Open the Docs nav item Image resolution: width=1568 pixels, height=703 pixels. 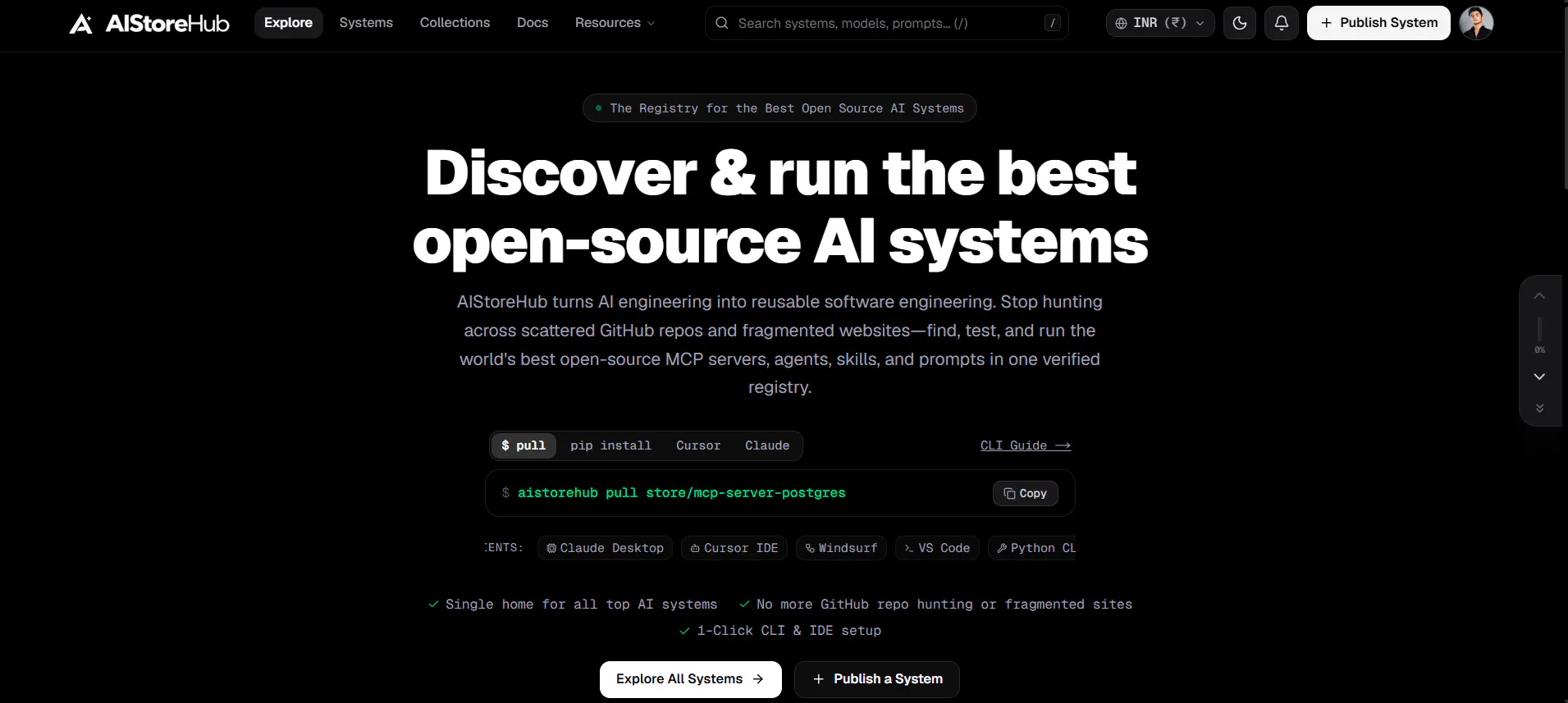coord(533,23)
